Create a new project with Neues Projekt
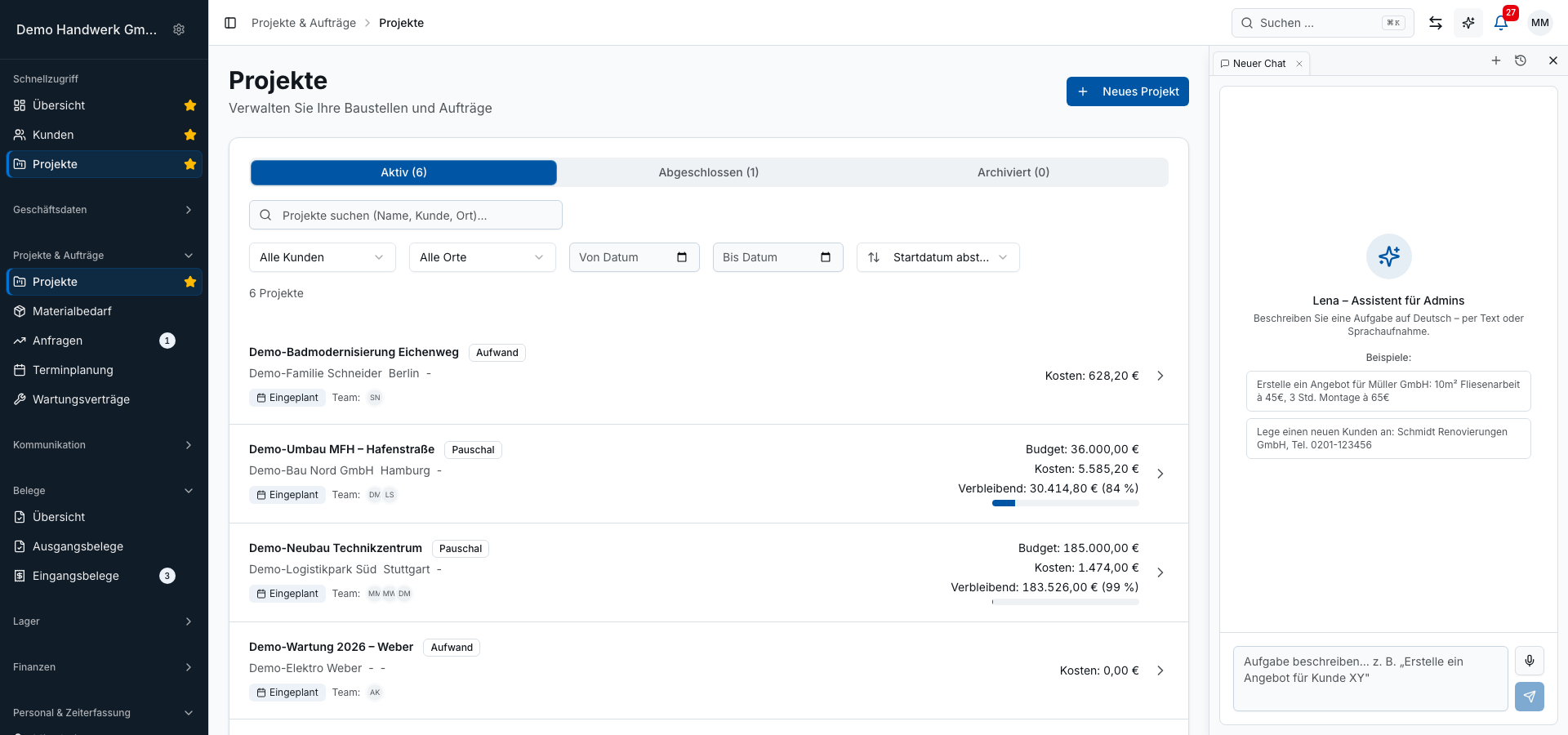This screenshot has height=735, width=1568. point(1128,91)
